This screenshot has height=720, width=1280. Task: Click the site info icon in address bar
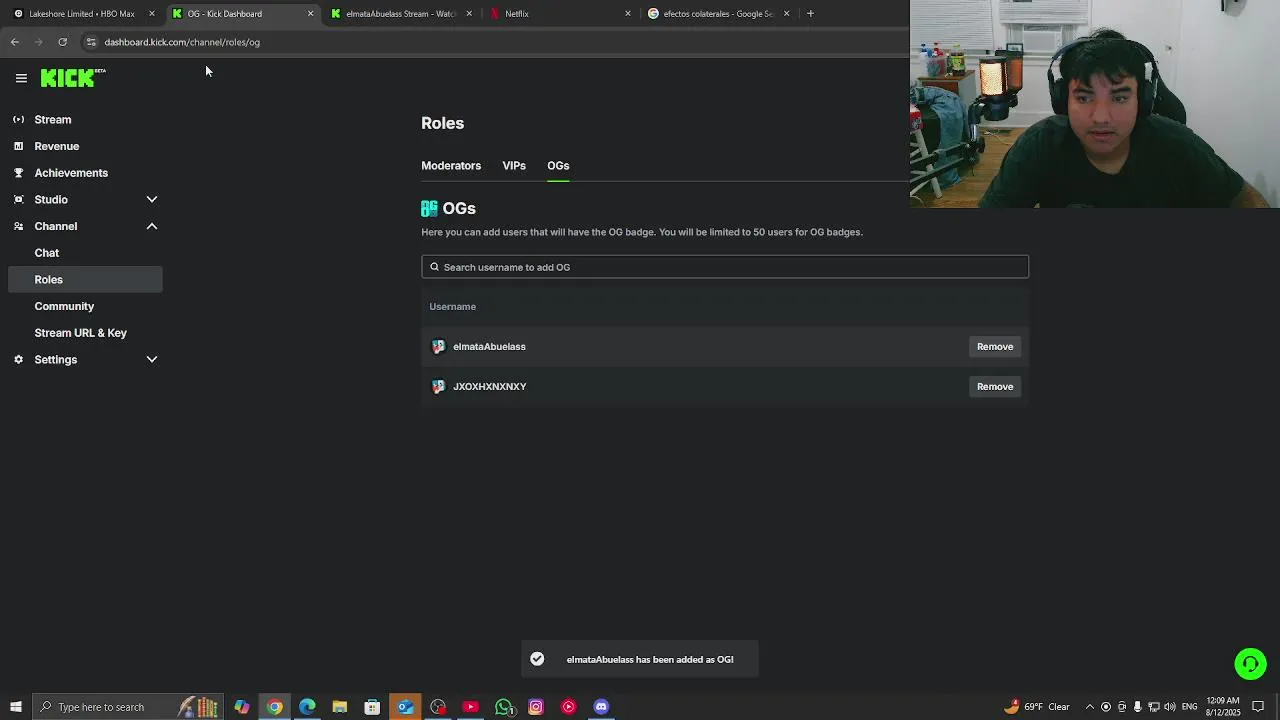(x=91, y=42)
